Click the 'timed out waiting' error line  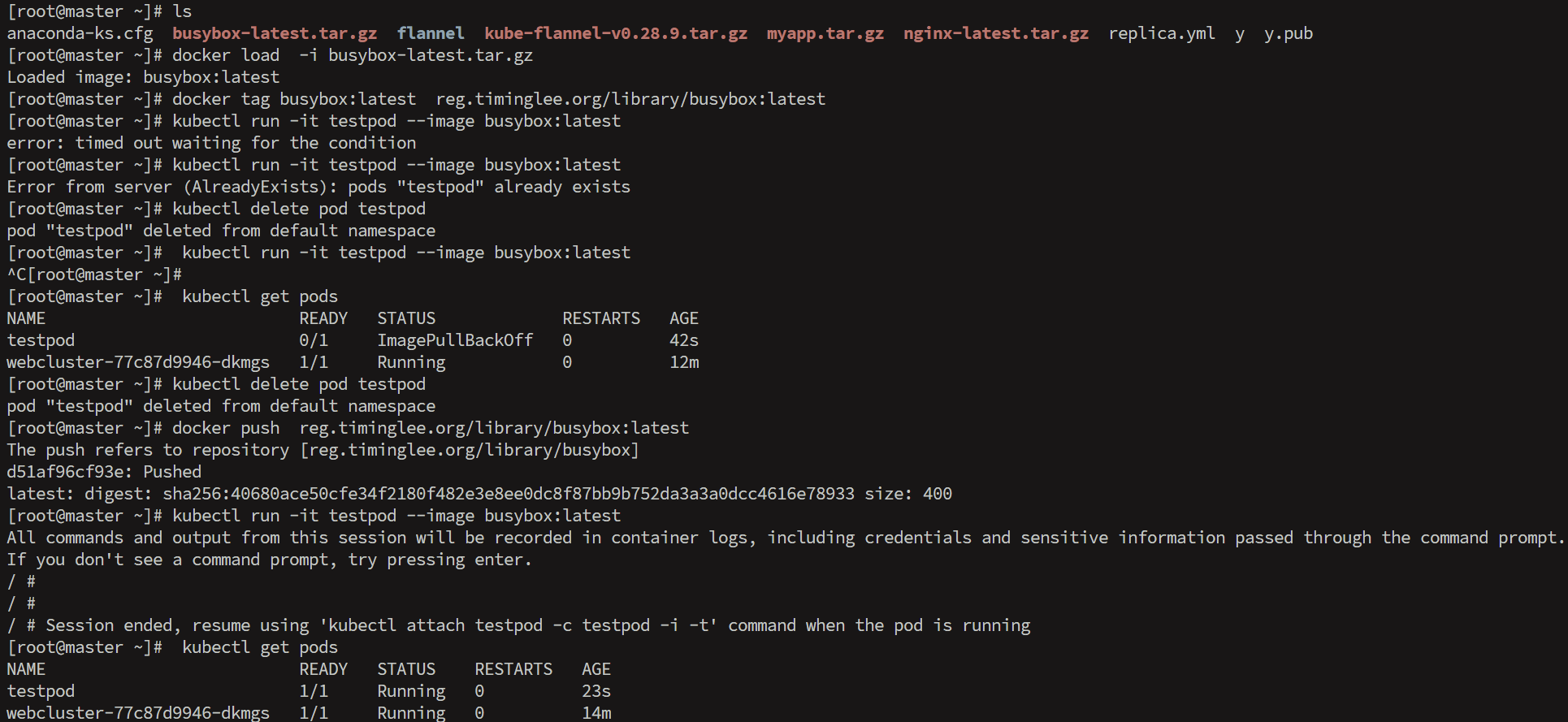point(211,143)
